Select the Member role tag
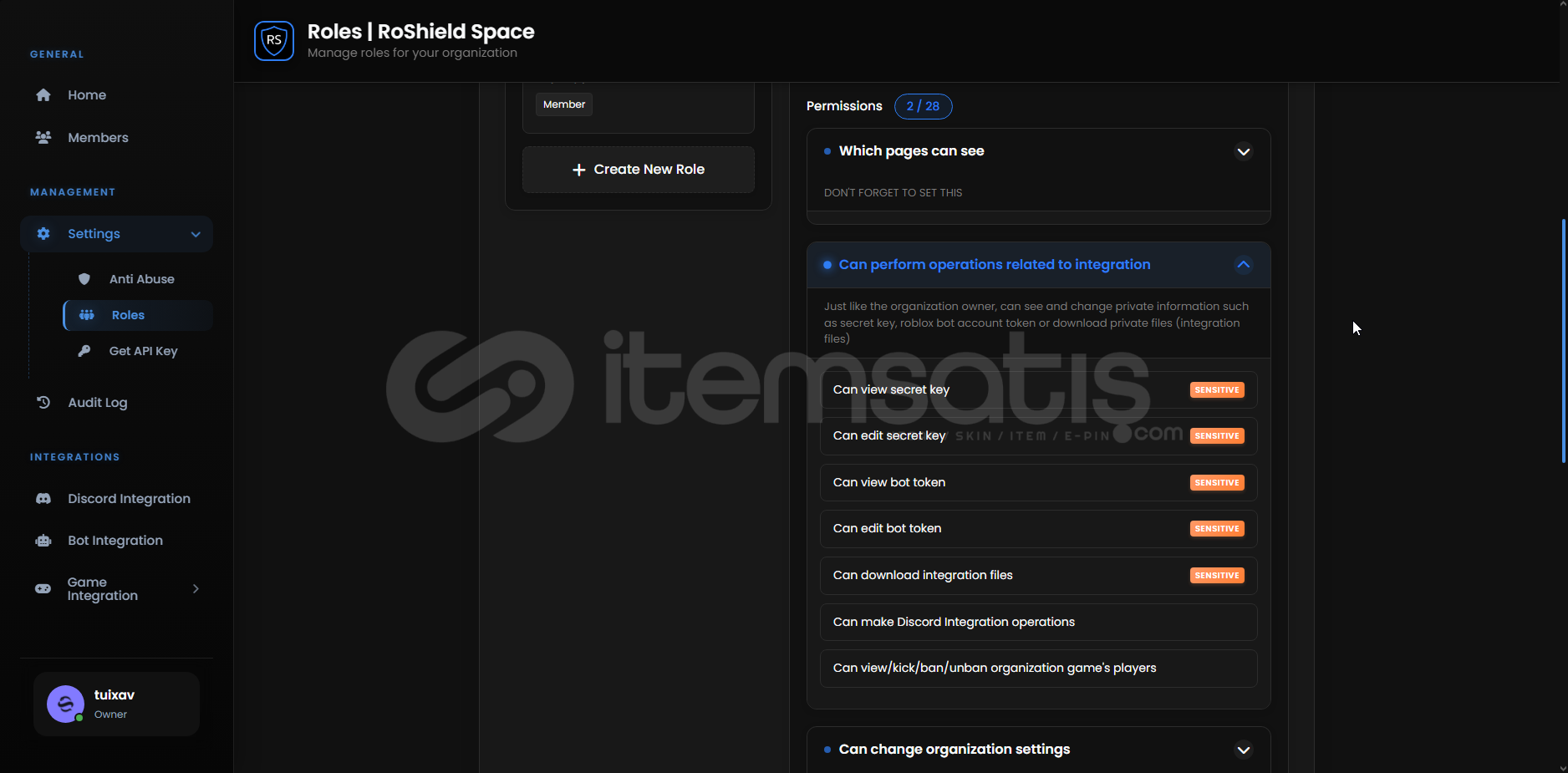Screen dimensions: 1568x773 pos(564,104)
